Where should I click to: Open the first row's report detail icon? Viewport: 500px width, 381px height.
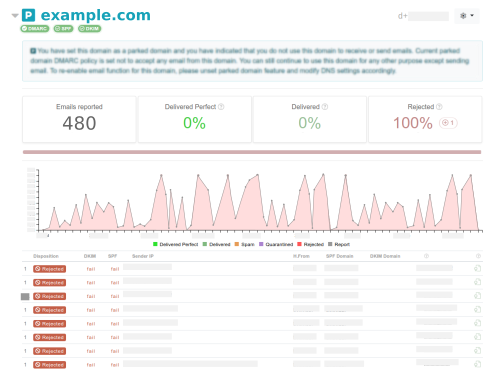[x=477, y=268]
